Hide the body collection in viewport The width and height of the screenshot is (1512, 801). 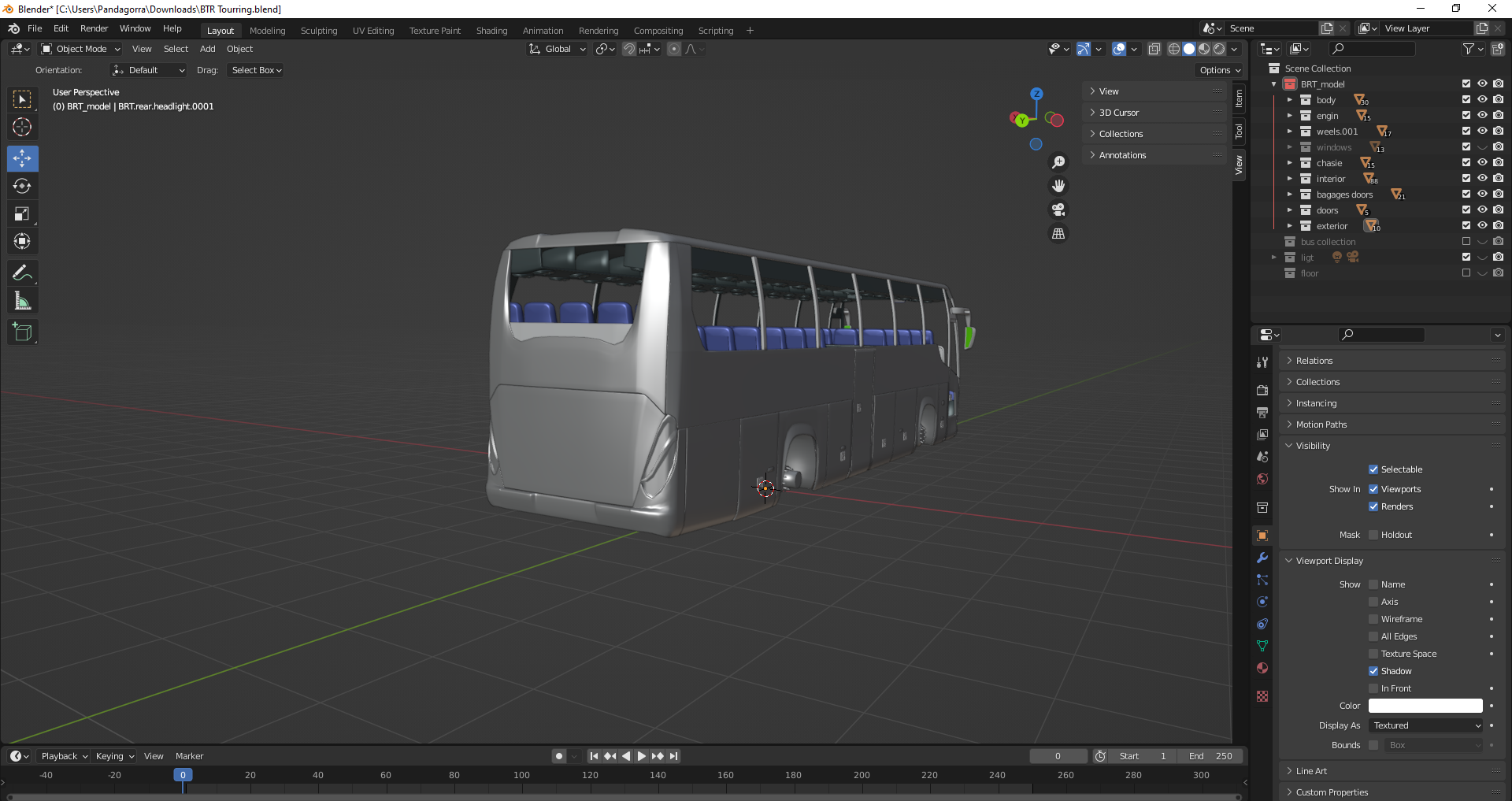(x=1482, y=100)
